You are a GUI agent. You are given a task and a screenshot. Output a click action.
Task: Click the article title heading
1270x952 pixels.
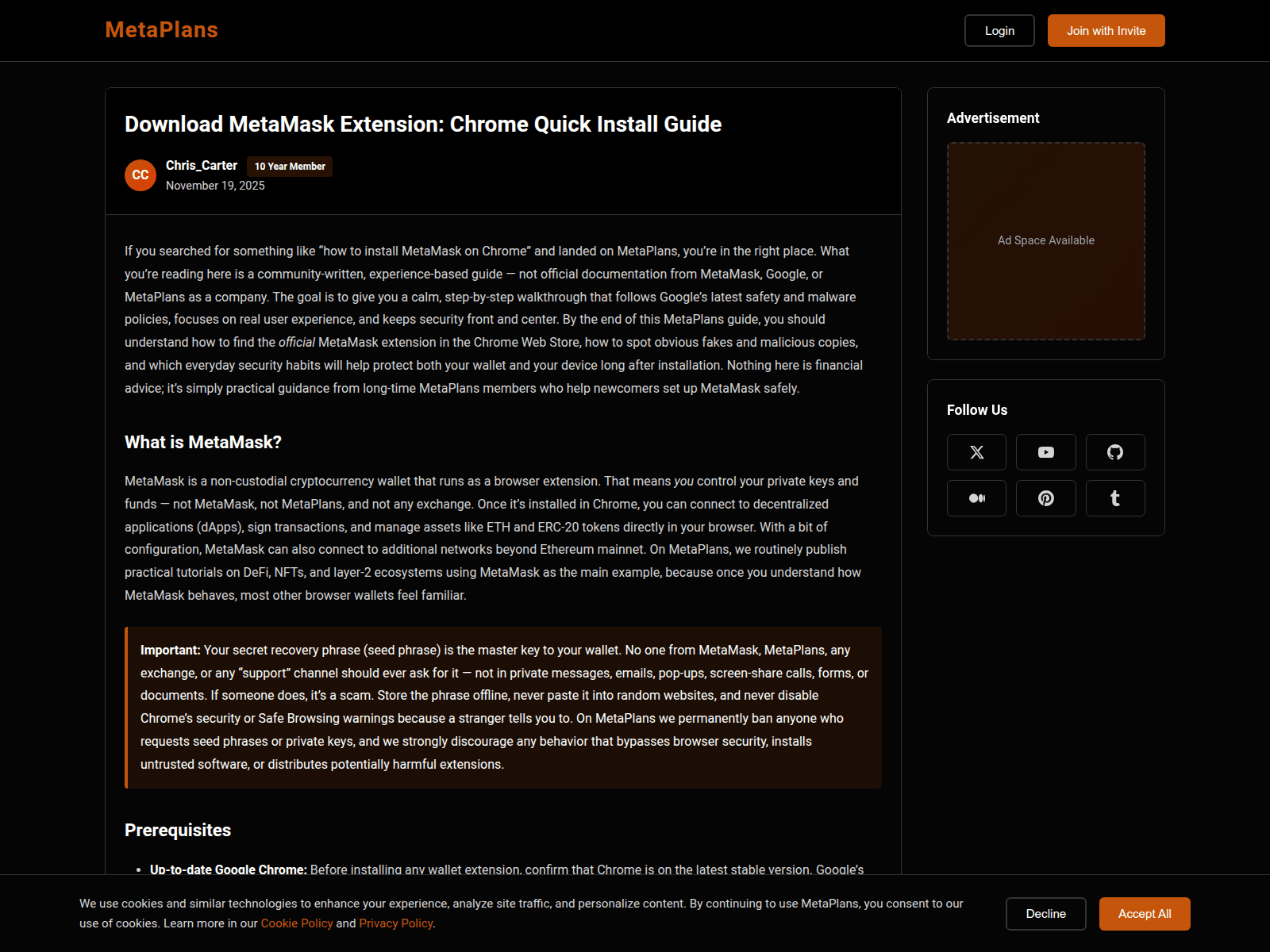coord(422,124)
